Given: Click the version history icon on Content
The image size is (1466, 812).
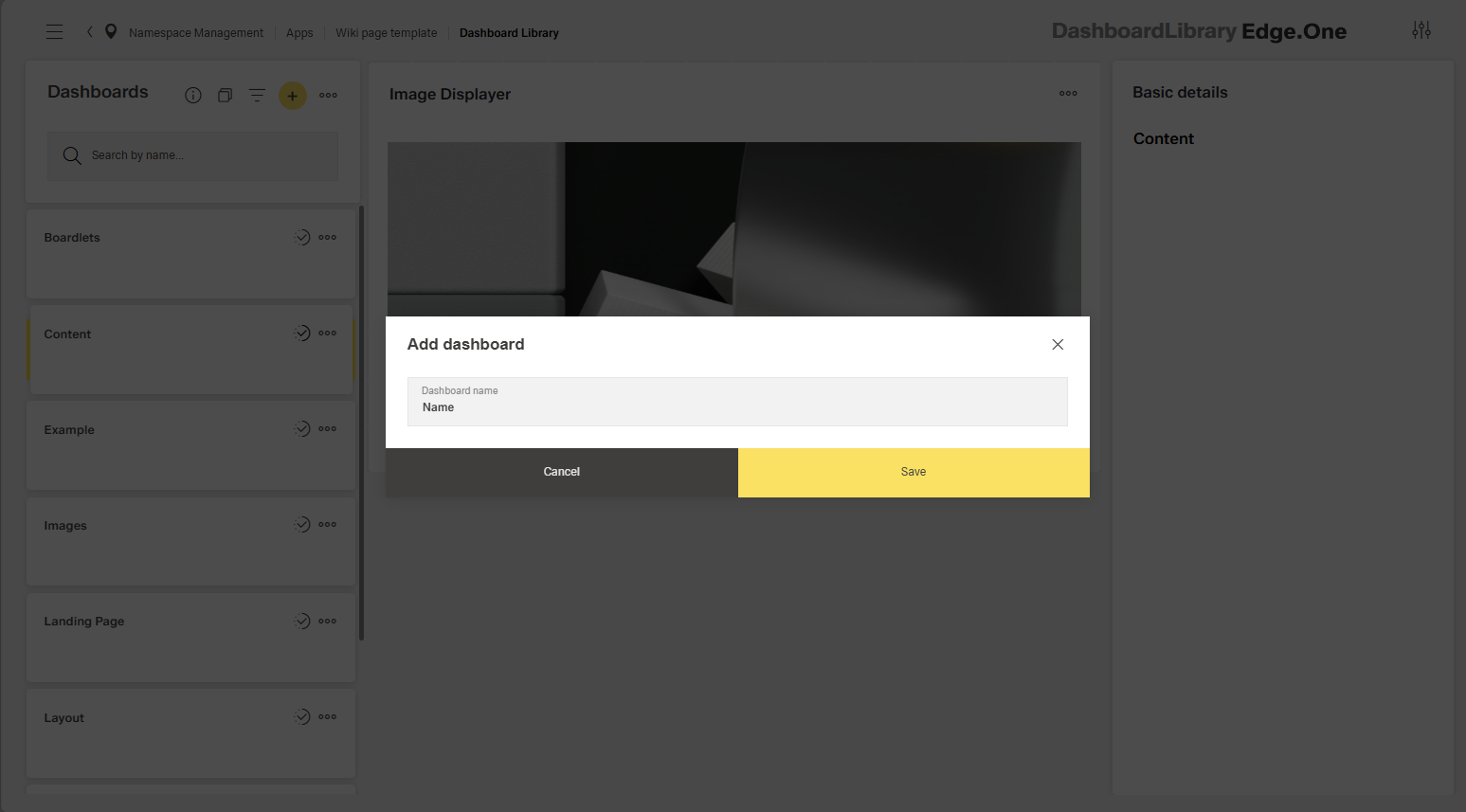Looking at the screenshot, I should pyautogui.click(x=301, y=333).
